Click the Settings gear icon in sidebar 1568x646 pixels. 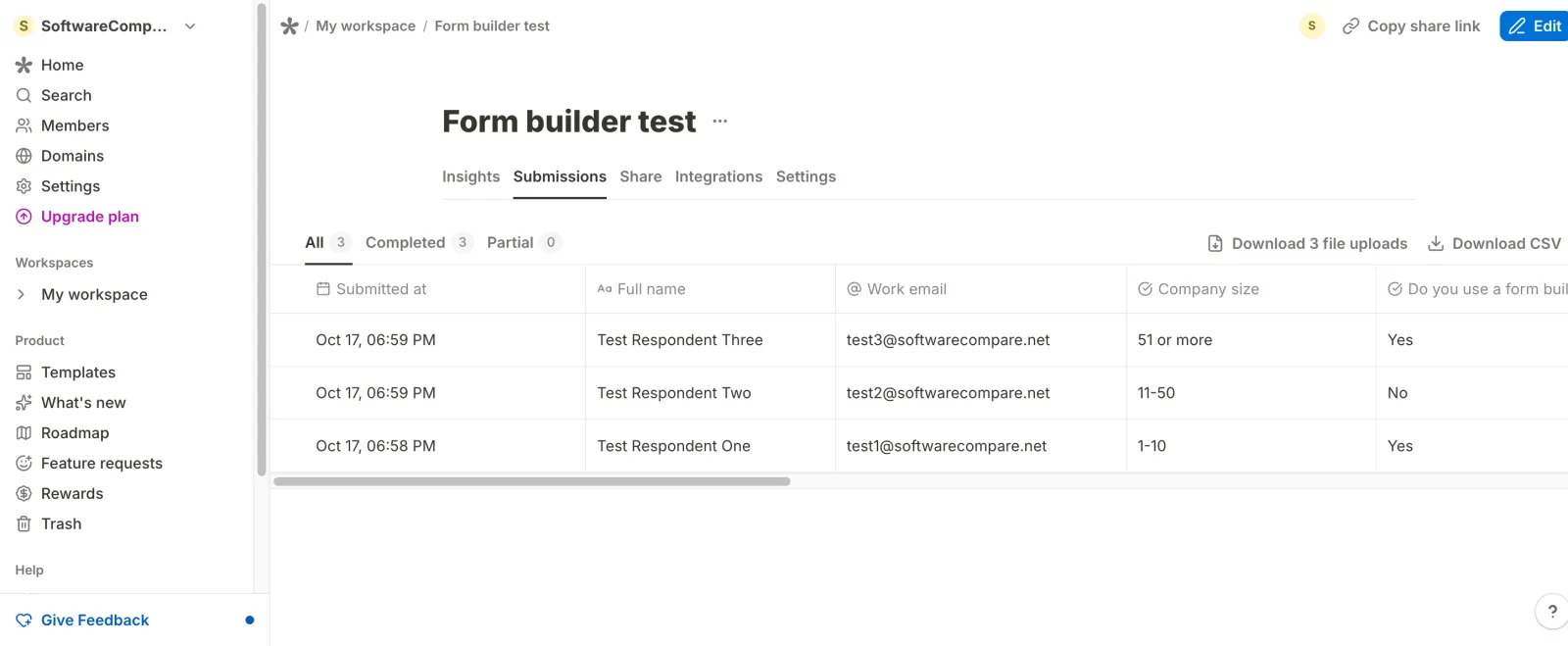pyautogui.click(x=24, y=186)
